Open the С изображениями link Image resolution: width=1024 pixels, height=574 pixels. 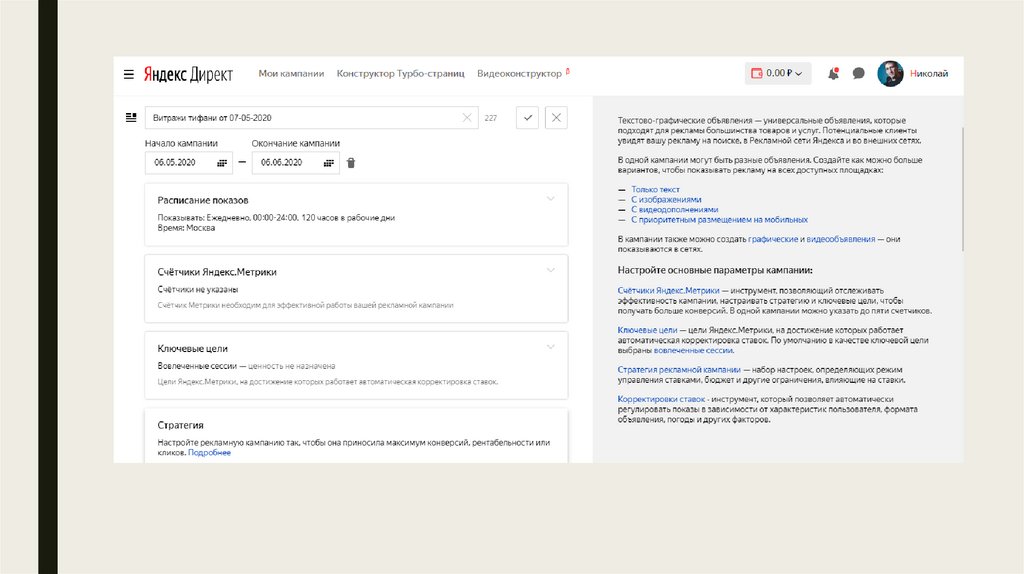(666, 200)
